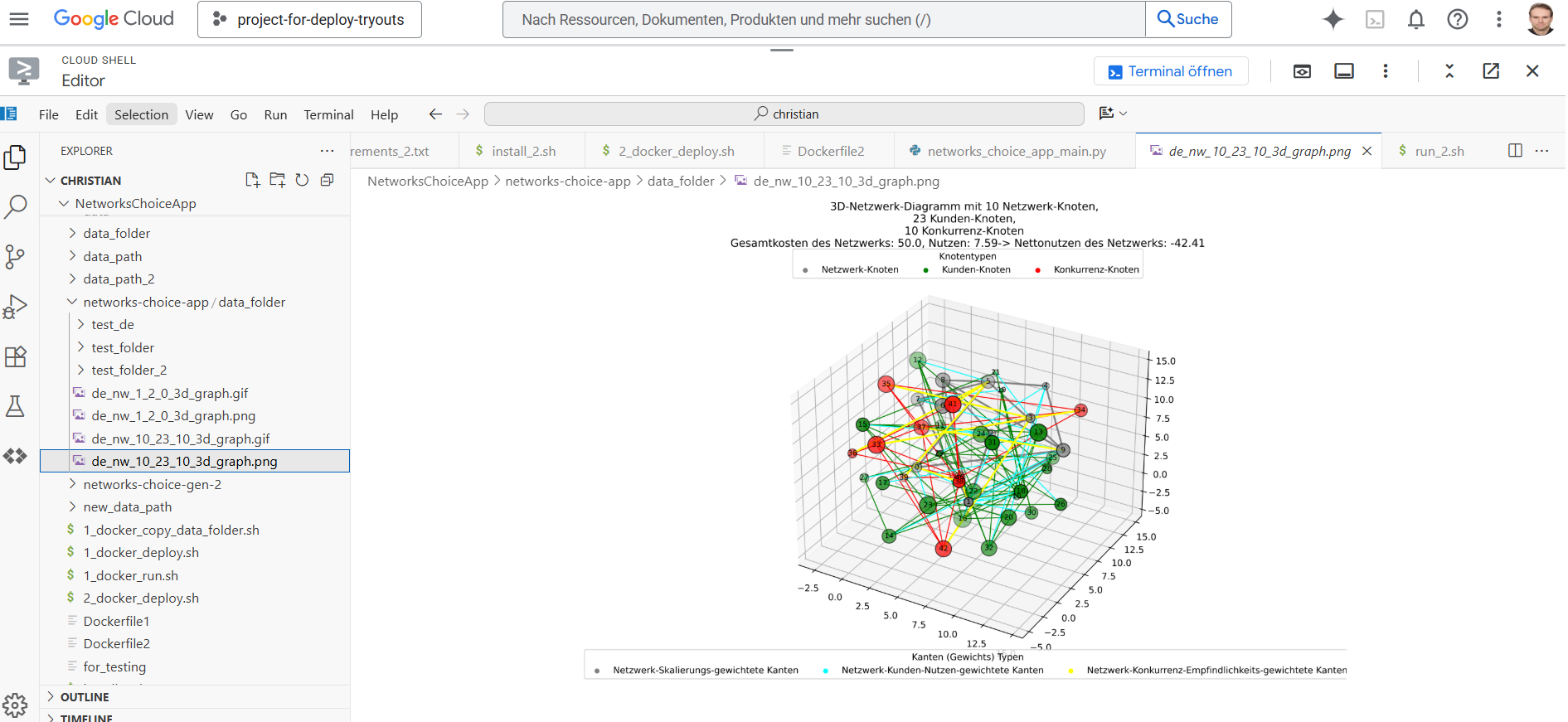The width and height of the screenshot is (1568, 722).
Task: Collapse networks-choice-app/data_folder
Action: coord(72,303)
